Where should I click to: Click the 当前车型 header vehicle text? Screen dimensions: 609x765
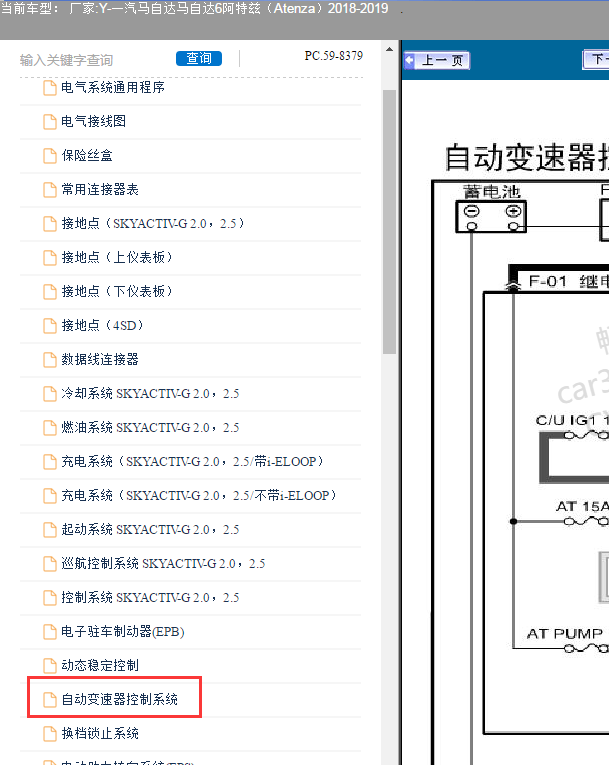[195, 9]
